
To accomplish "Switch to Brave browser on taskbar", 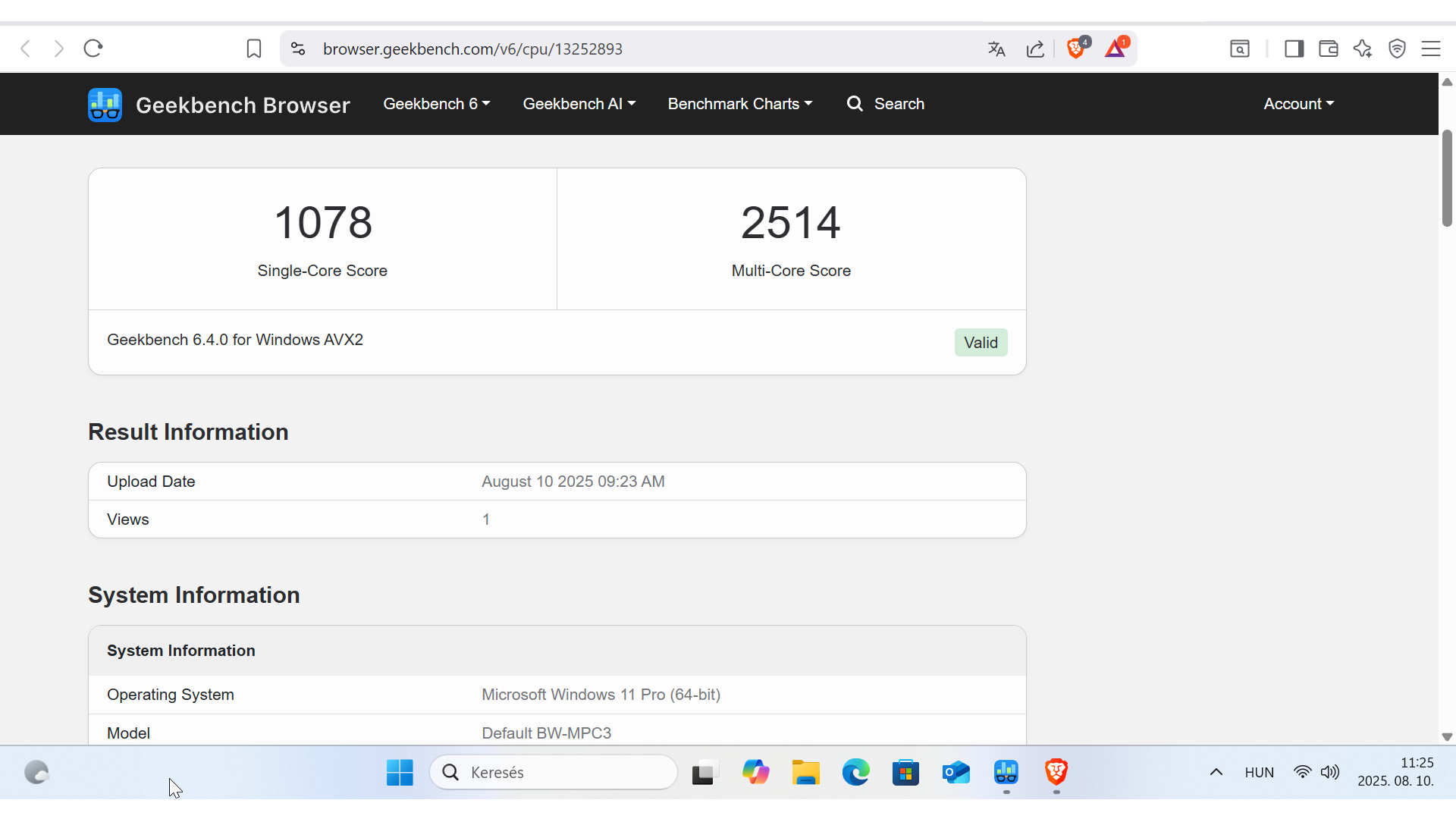I will [x=1056, y=773].
